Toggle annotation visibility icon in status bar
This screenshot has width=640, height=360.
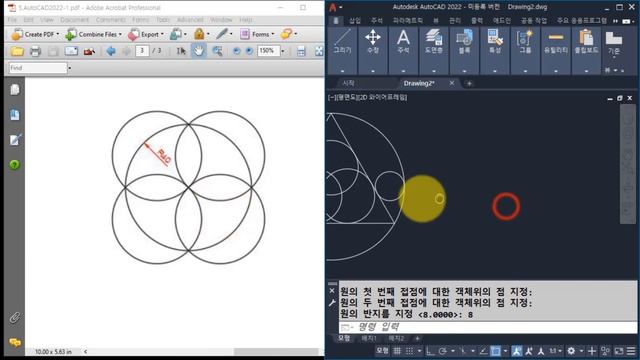tap(516, 351)
